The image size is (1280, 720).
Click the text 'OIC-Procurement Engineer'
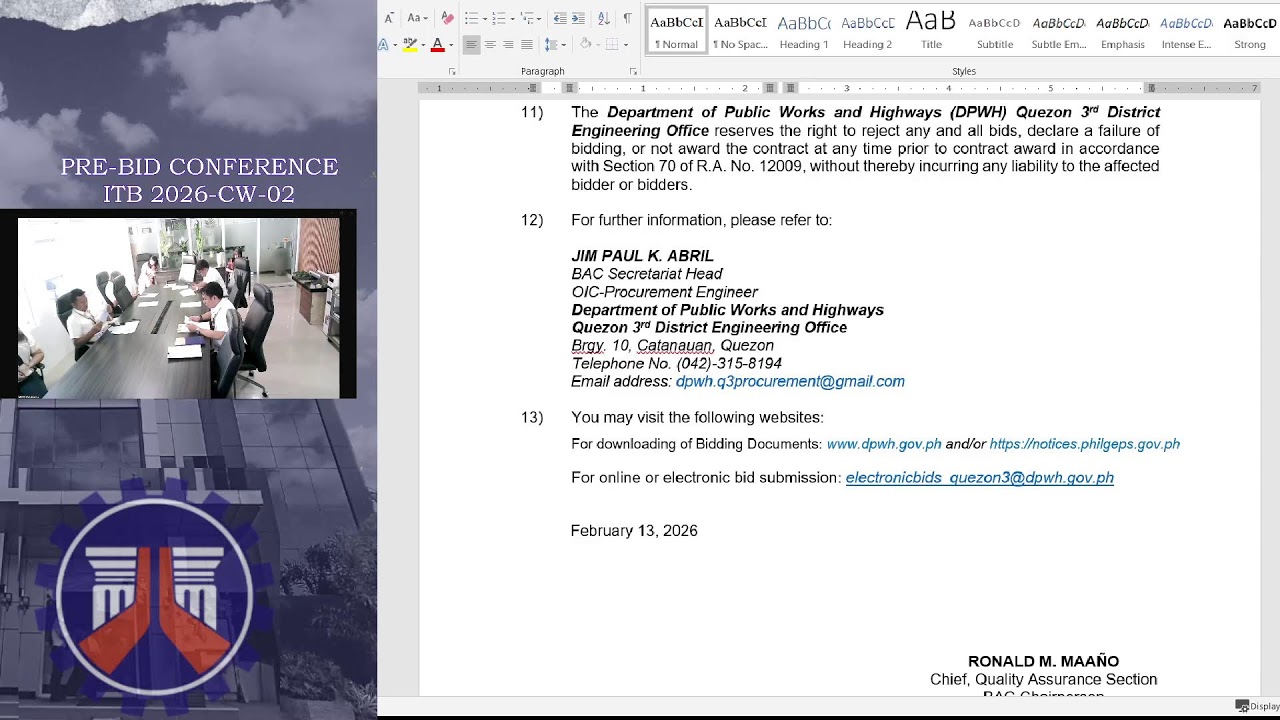665,292
